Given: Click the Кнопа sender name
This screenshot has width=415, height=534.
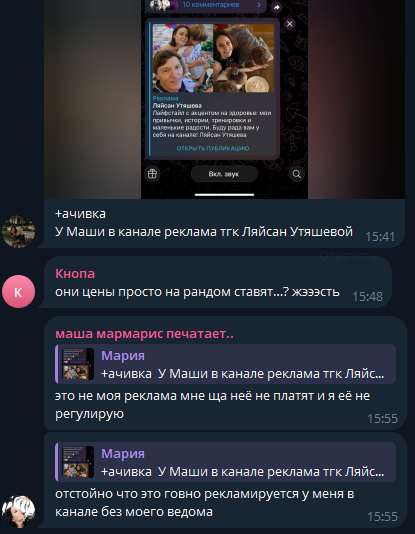Looking at the screenshot, I should click(75, 274).
